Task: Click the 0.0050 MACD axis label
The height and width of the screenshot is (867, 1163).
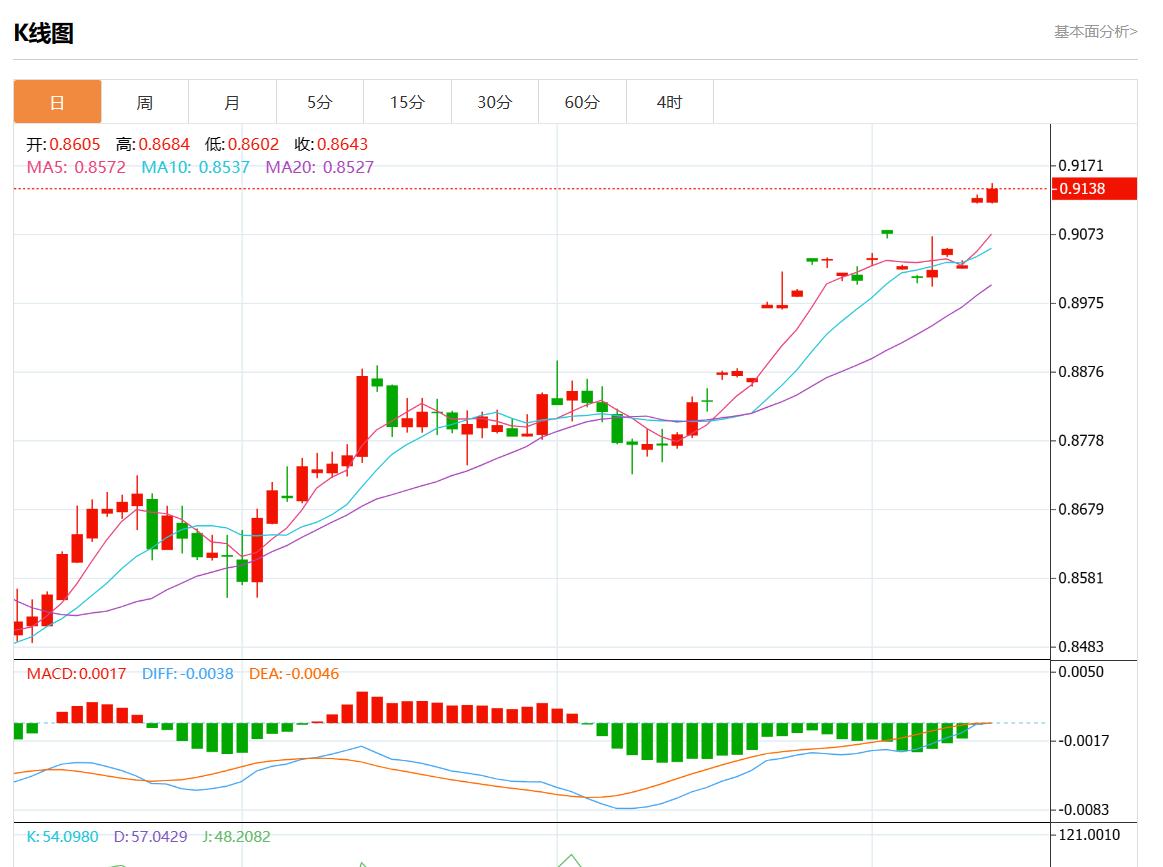Action: point(1081,672)
